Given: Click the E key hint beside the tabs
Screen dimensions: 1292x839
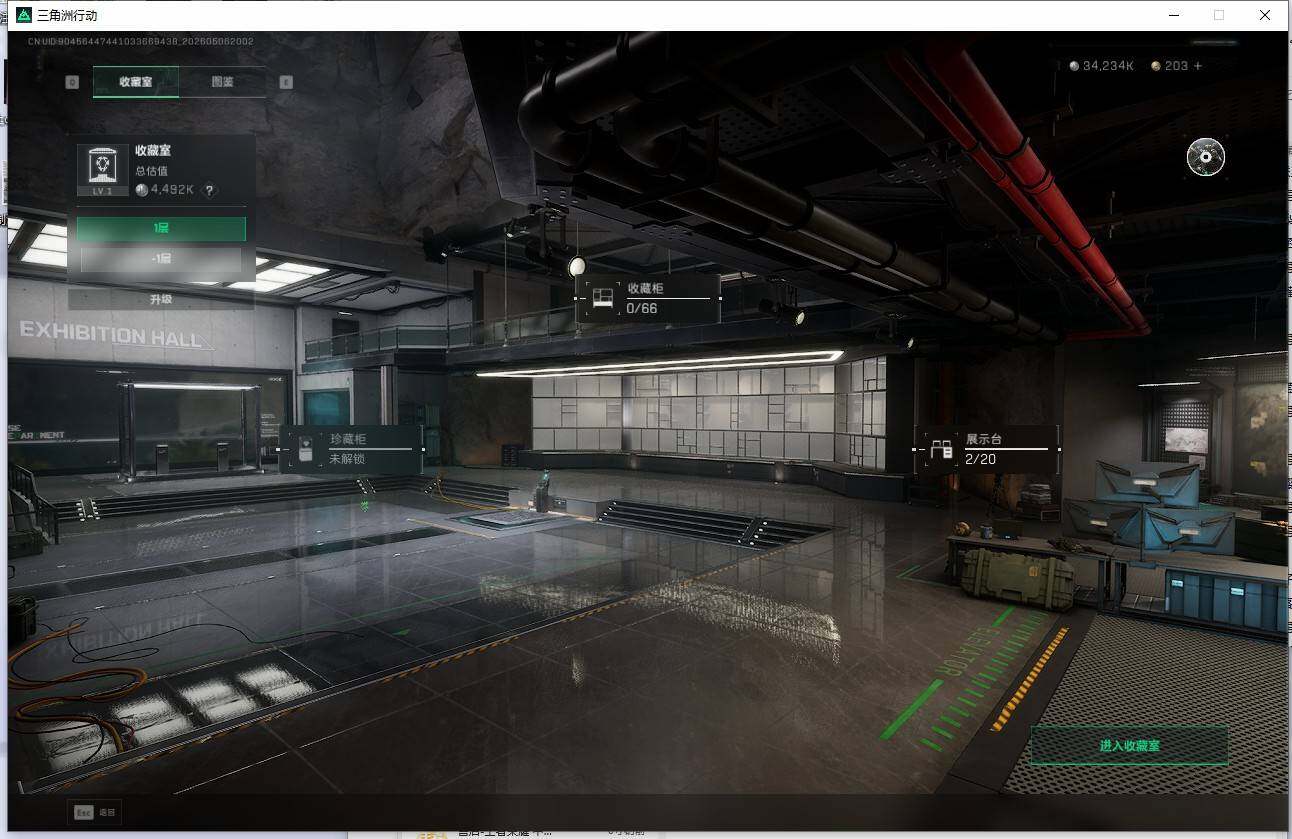Looking at the screenshot, I should pyautogui.click(x=286, y=82).
